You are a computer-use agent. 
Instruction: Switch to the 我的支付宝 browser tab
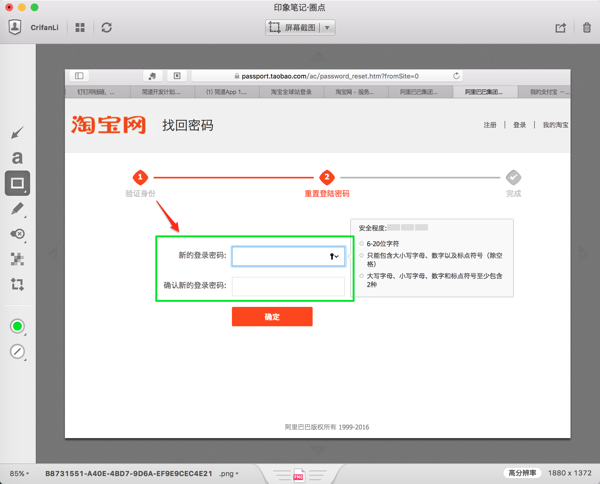point(545,92)
